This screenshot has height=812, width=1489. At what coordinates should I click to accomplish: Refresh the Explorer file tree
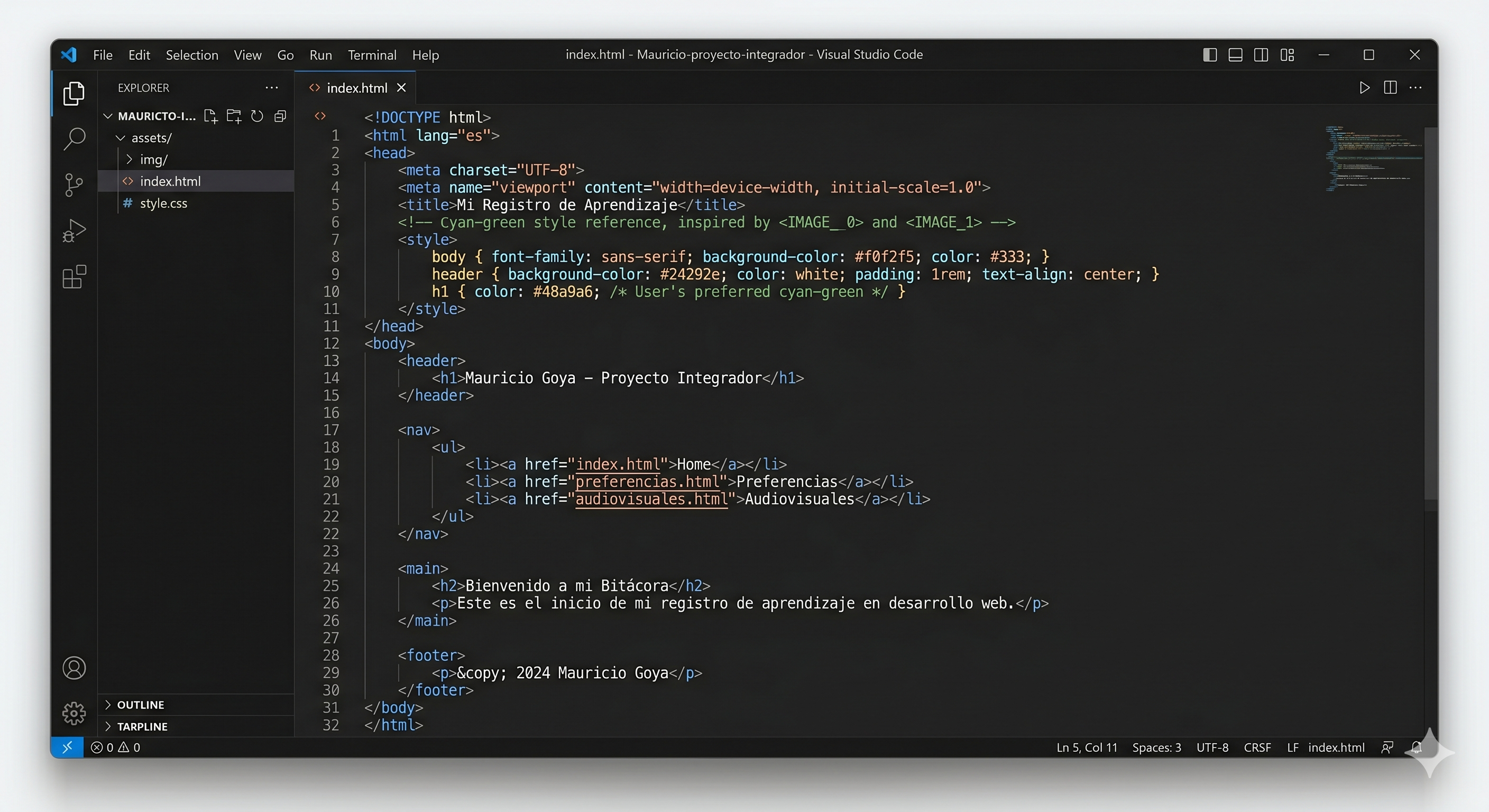click(257, 116)
